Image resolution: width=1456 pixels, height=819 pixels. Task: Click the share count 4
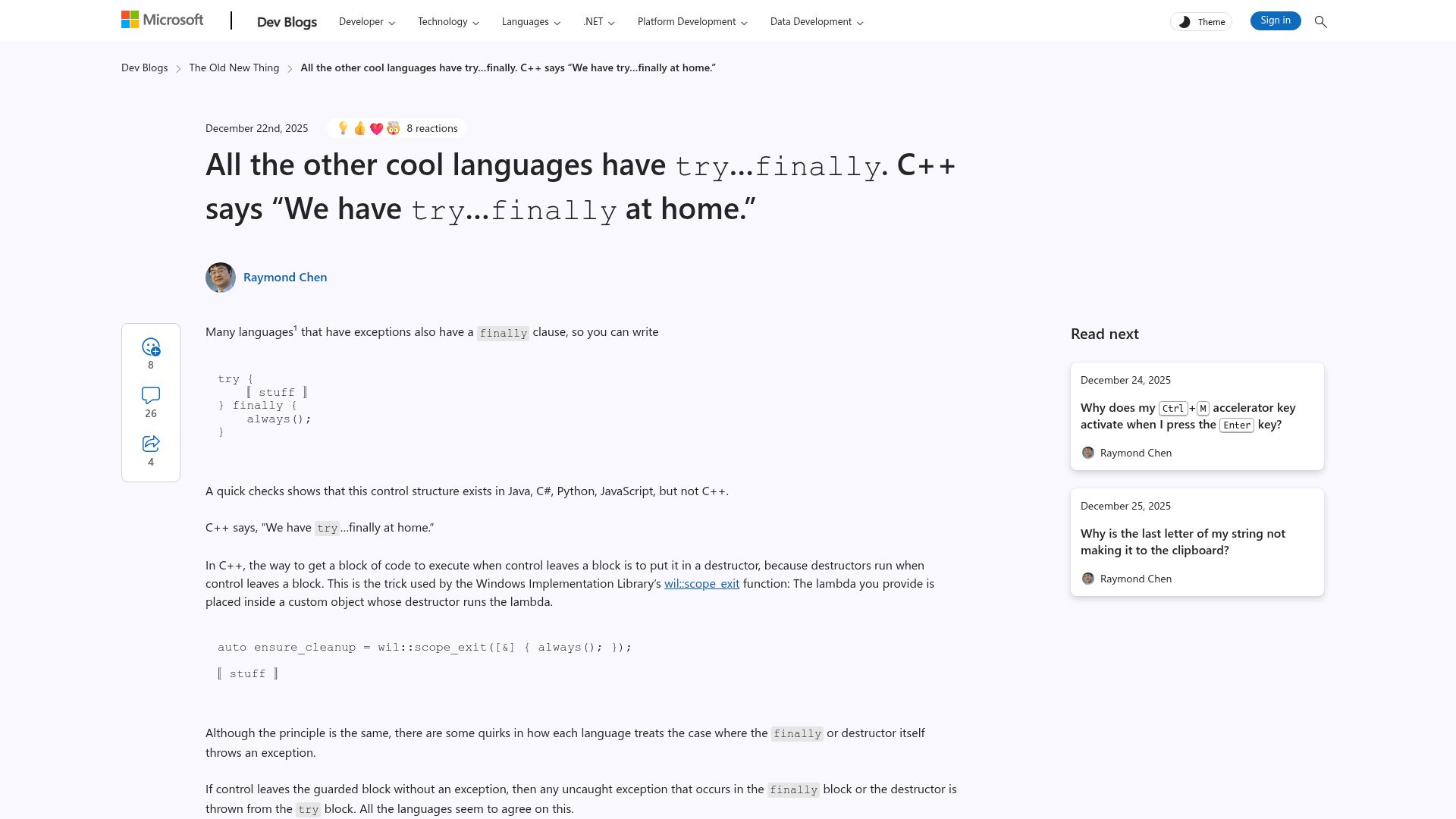pyautogui.click(x=151, y=462)
